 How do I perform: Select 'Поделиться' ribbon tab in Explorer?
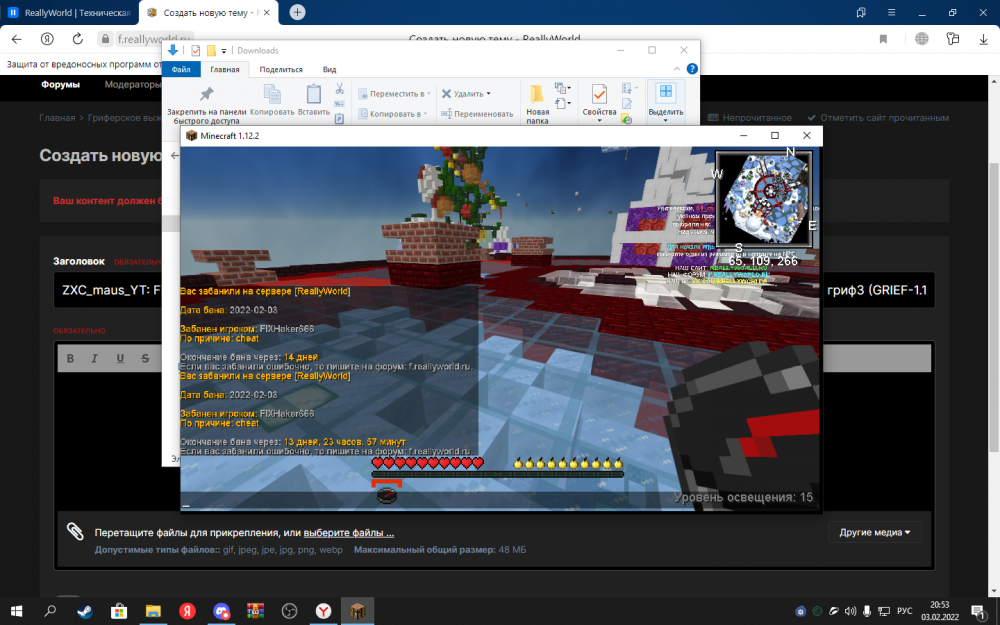281,69
